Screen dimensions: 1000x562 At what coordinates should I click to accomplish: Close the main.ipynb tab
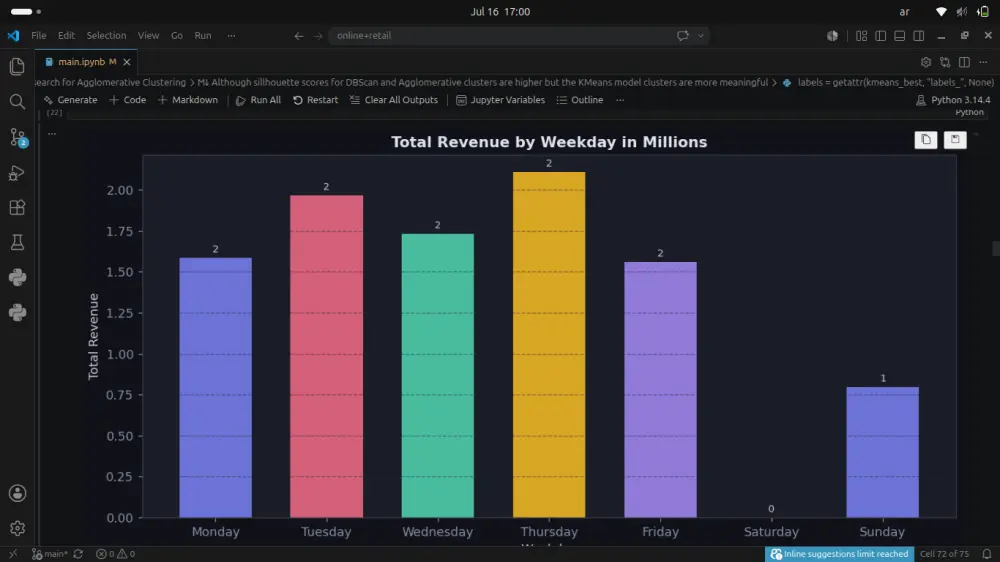pos(127,62)
